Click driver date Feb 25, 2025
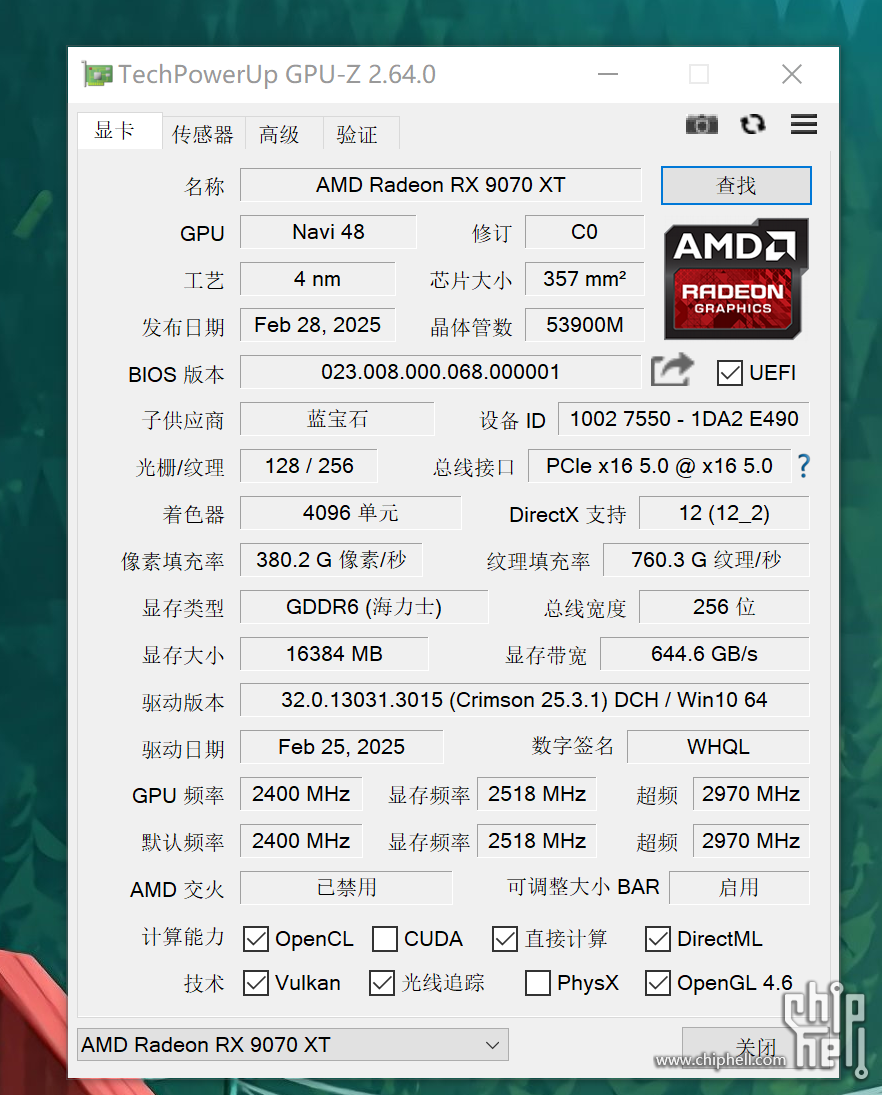The width and height of the screenshot is (882, 1095). (x=341, y=747)
